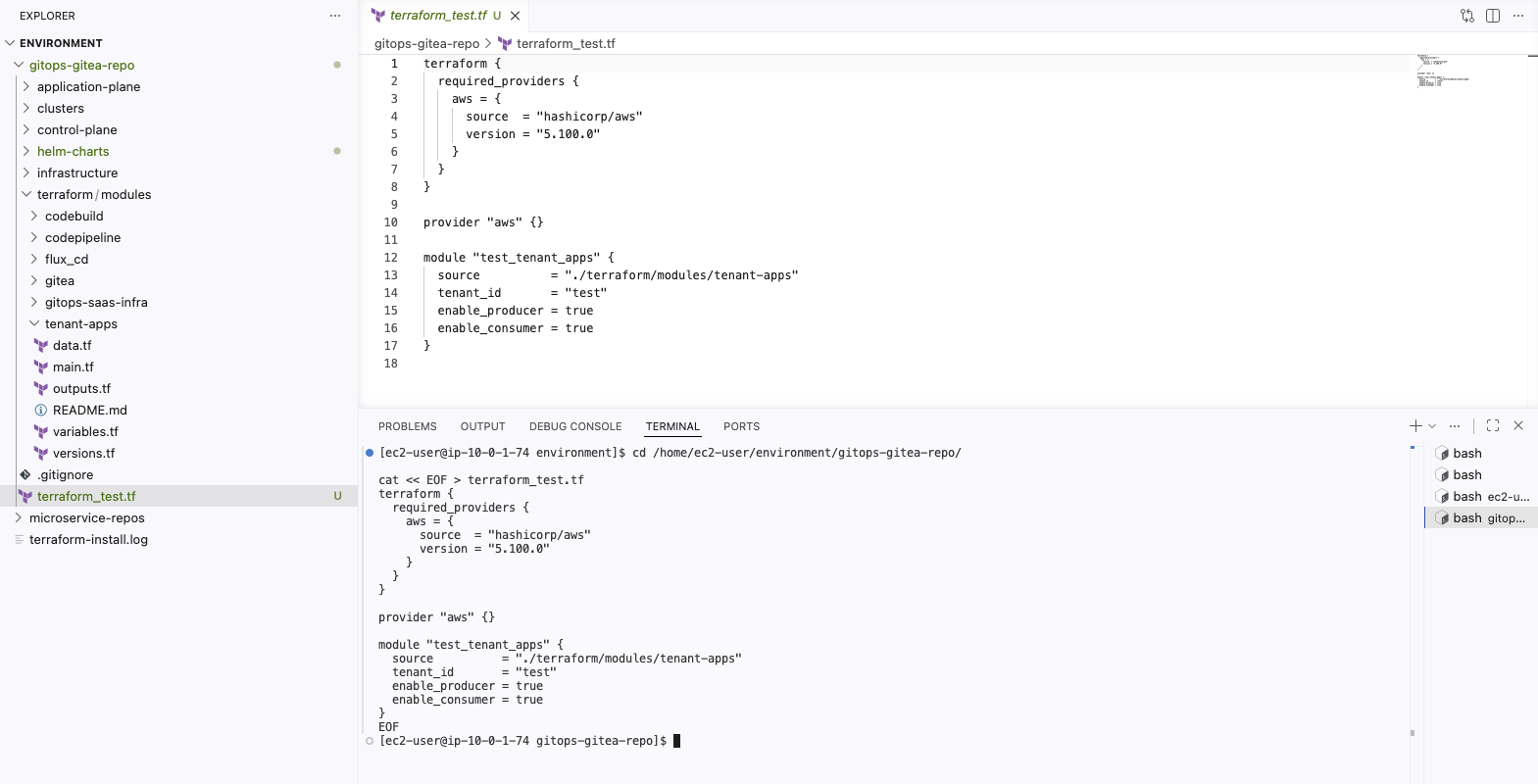The width and height of the screenshot is (1538, 784).
Task: Close the terminal panel
Action: click(1517, 426)
